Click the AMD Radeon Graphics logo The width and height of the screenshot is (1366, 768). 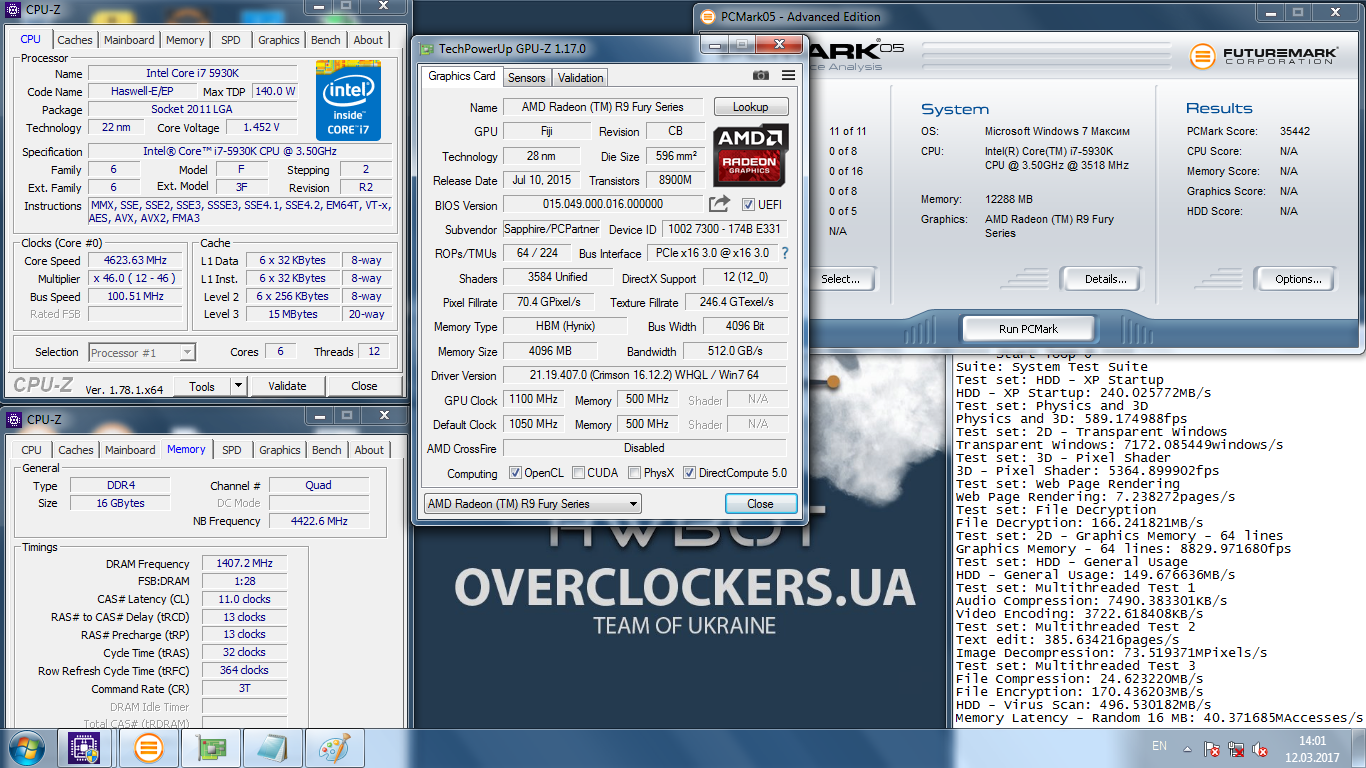(751, 154)
